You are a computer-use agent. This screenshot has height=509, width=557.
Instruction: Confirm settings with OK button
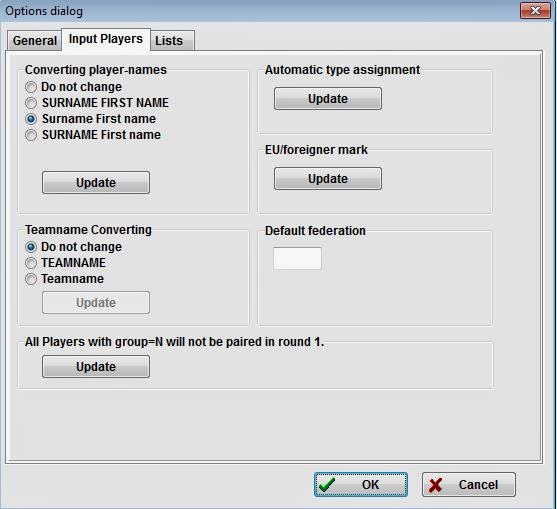(361, 484)
